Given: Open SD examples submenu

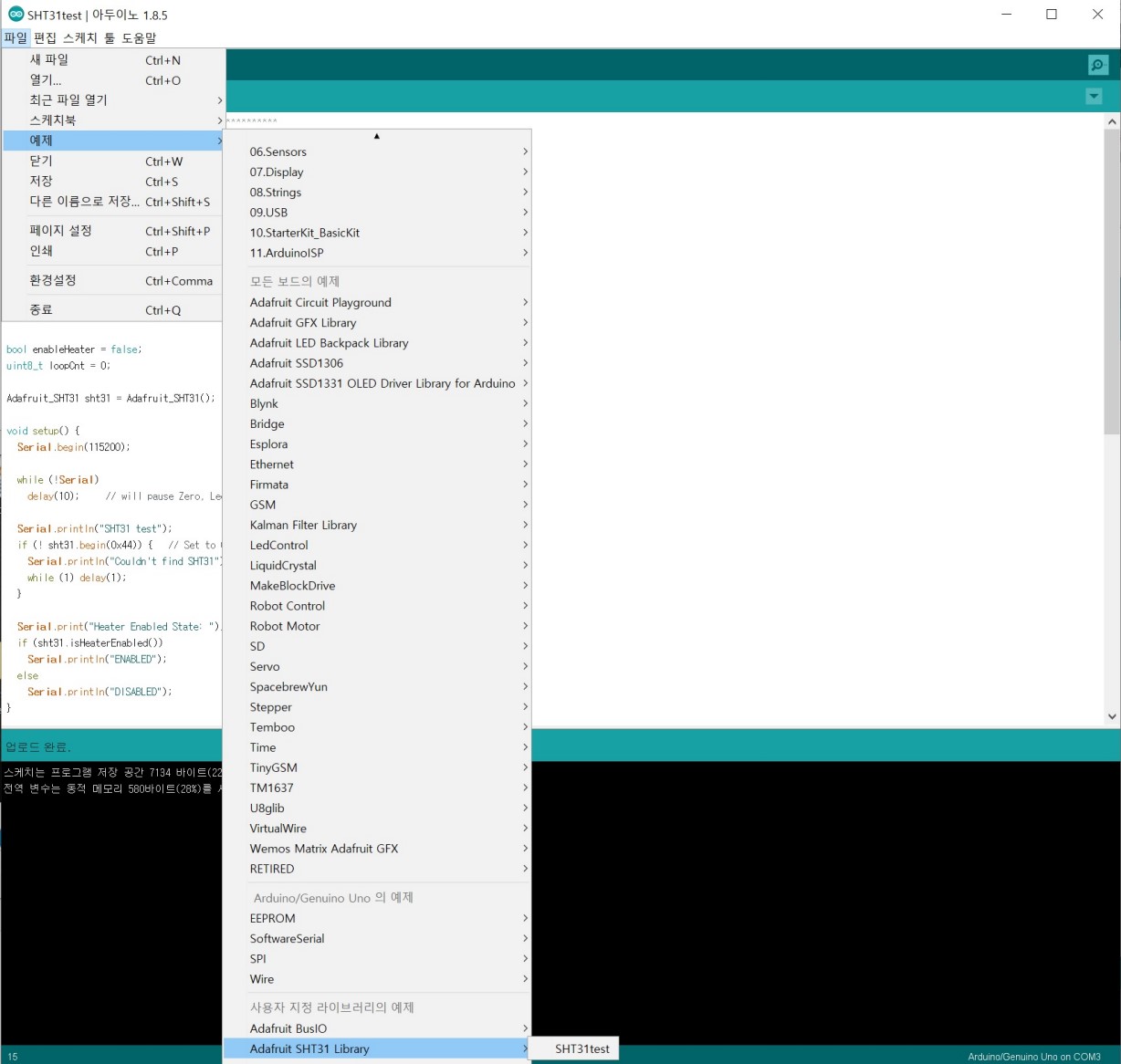Looking at the screenshot, I should (377, 646).
